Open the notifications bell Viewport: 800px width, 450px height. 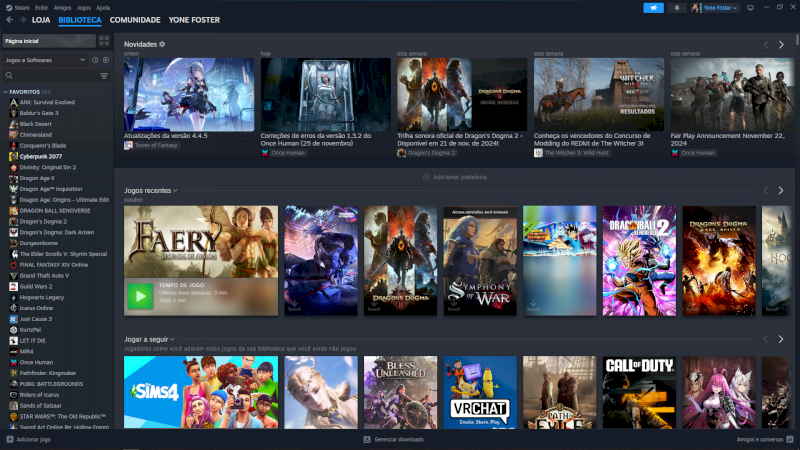coord(677,8)
